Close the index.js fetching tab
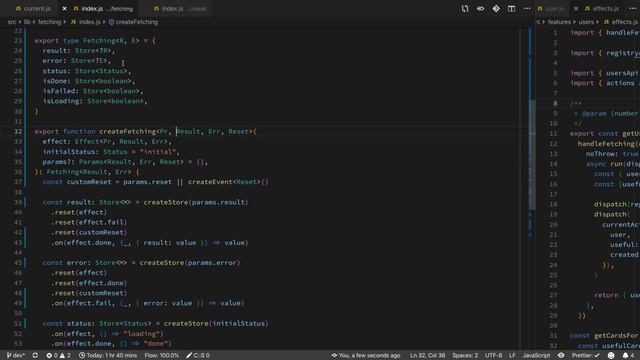The height and width of the screenshot is (360, 640). point(64,9)
